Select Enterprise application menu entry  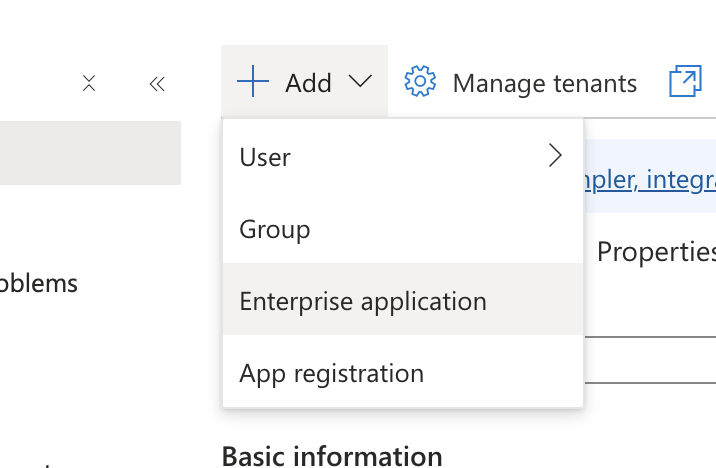(403, 300)
